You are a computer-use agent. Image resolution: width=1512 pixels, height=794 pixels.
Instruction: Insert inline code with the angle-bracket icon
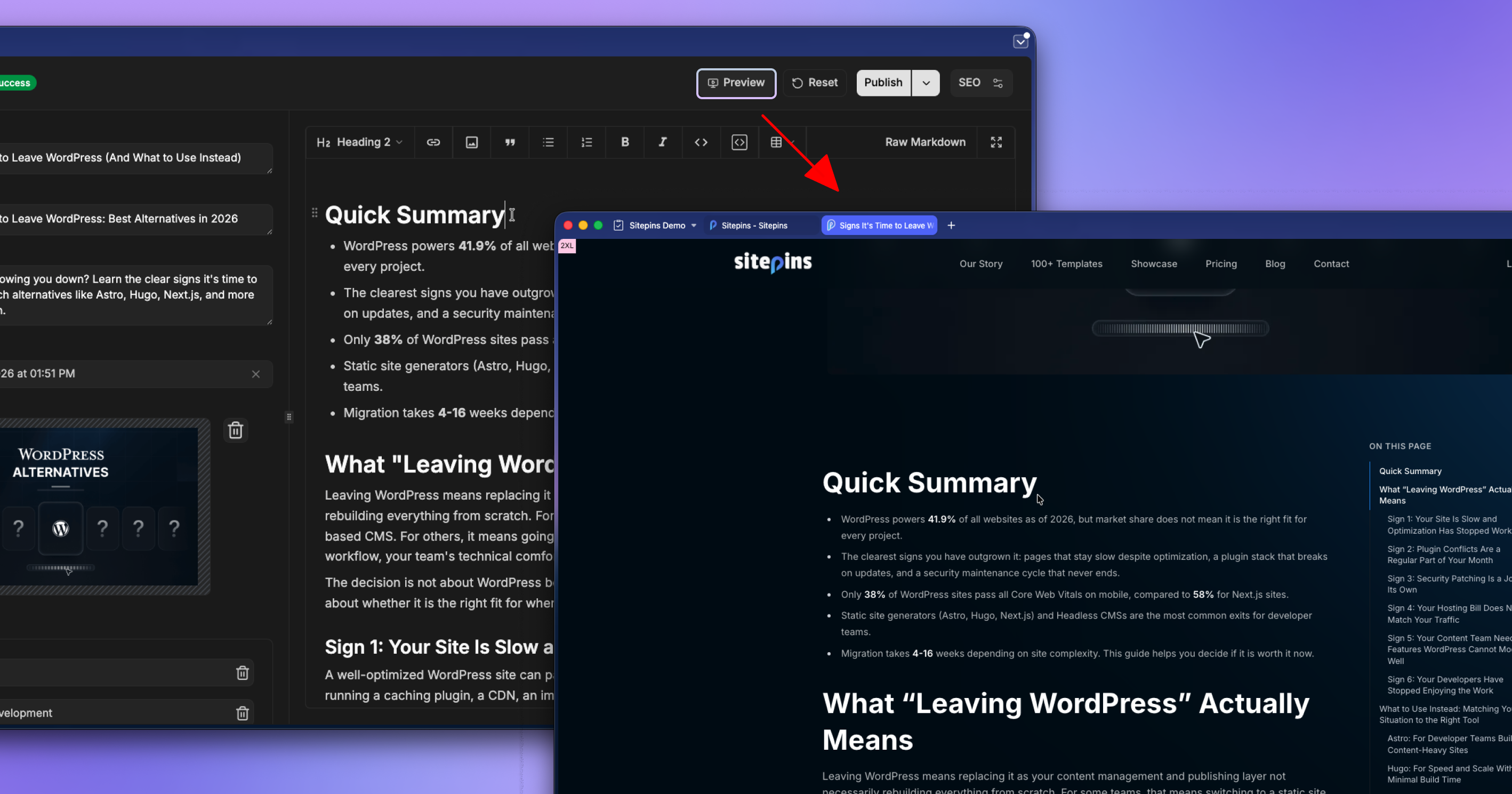[701, 142]
